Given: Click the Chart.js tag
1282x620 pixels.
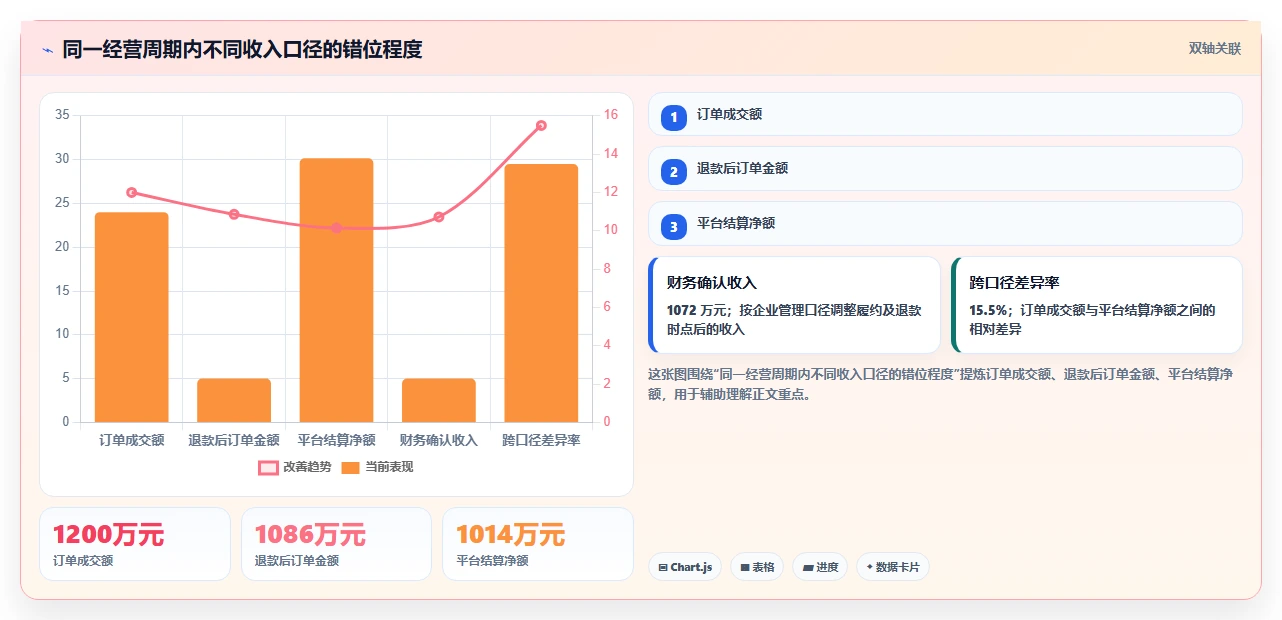Looking at the screenshot, I should [x=685, y=567].
